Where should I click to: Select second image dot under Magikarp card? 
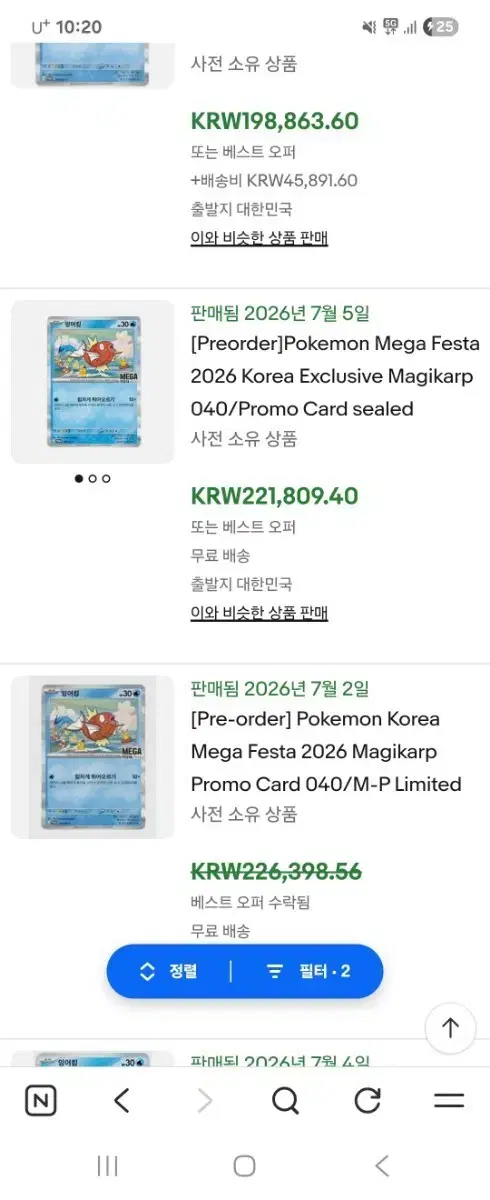[92, 479]
